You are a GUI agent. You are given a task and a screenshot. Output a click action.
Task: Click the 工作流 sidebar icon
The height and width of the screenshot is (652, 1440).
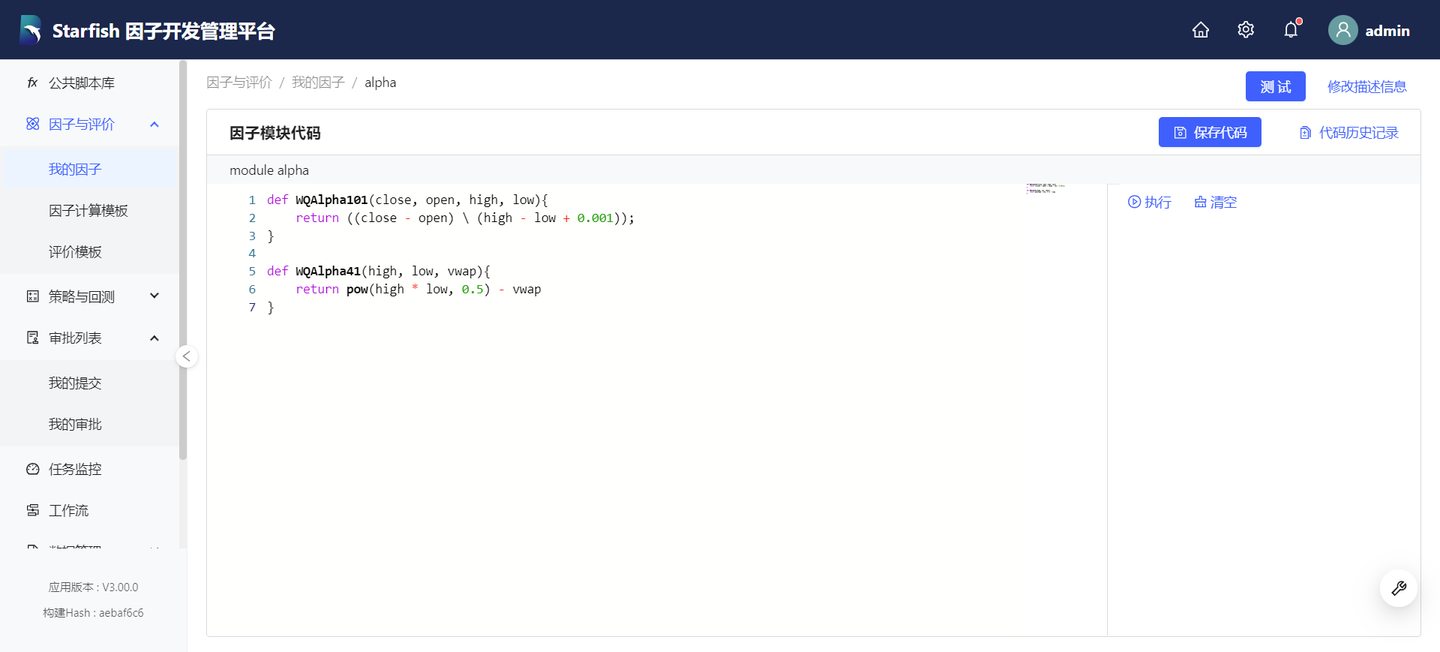coord(32,510)
